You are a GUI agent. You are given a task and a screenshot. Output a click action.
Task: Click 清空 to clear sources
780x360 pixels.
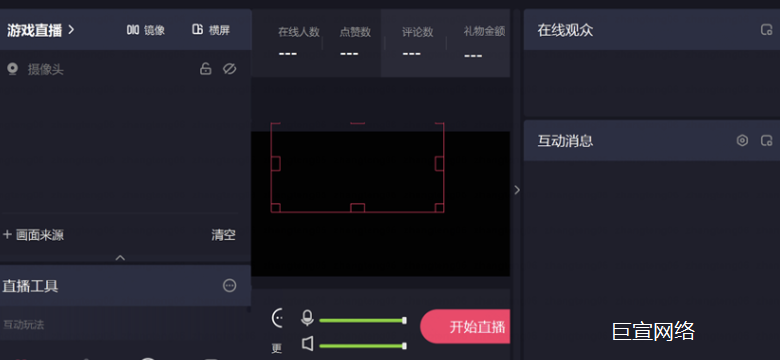coord(223,235)
